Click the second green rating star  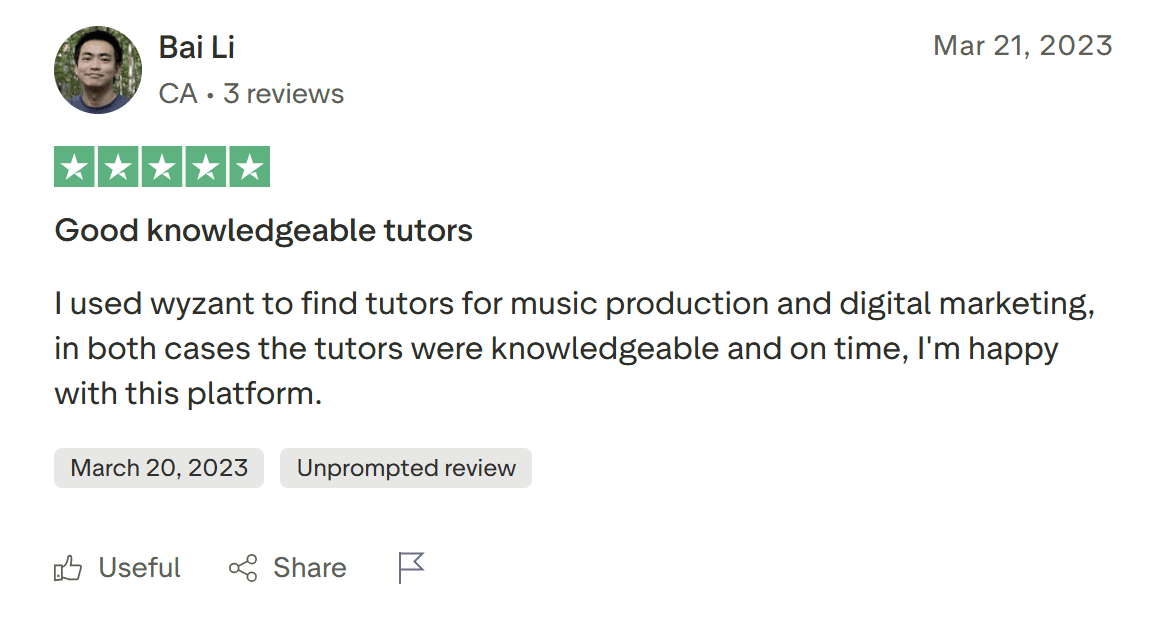pyautogui.click(x=118, y=167)
